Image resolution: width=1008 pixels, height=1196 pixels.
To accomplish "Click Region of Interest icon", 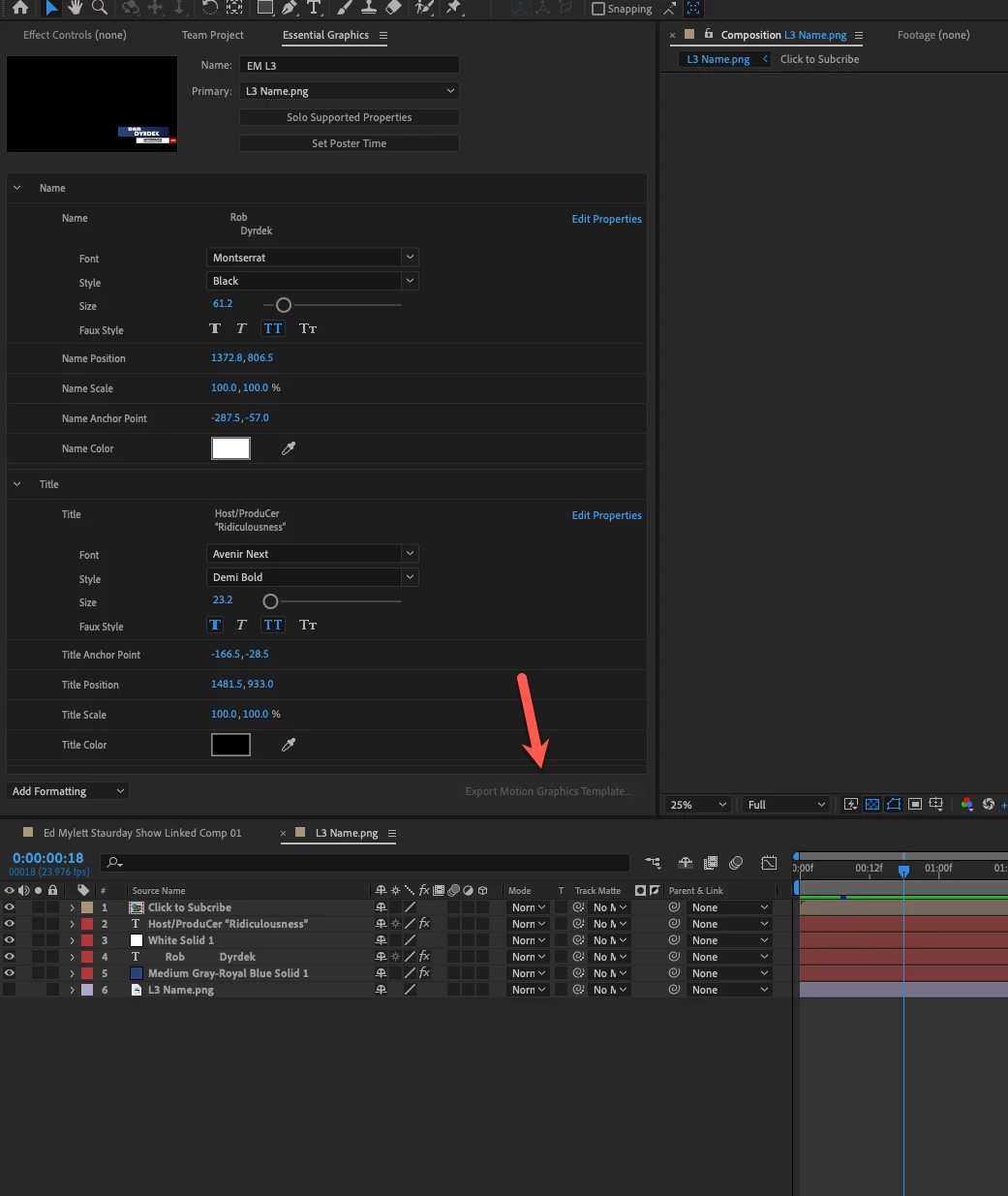I will click(x=915, y=805).
